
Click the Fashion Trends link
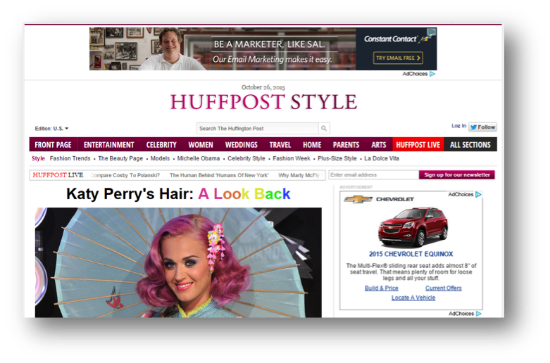tap(70, 159)
